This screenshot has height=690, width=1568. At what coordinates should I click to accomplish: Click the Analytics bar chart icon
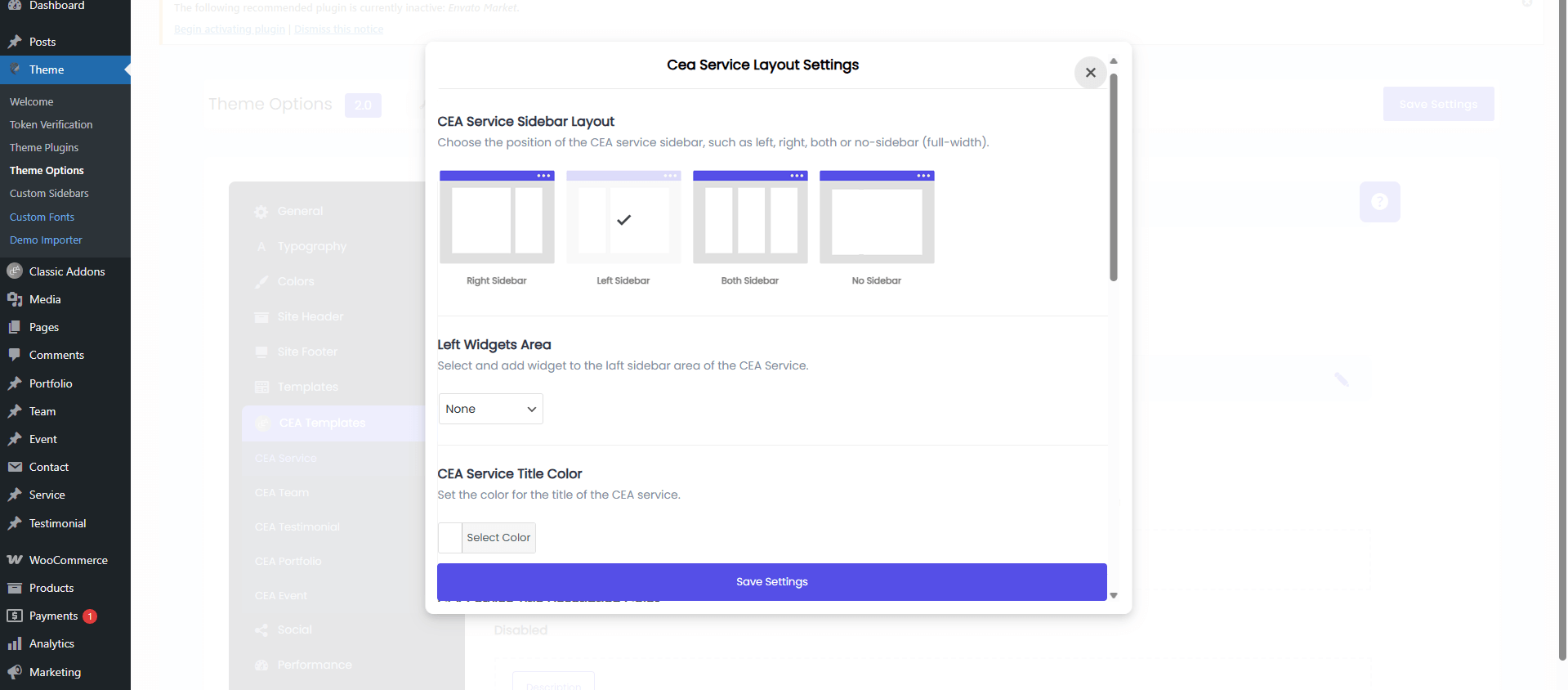pos(15,643)
